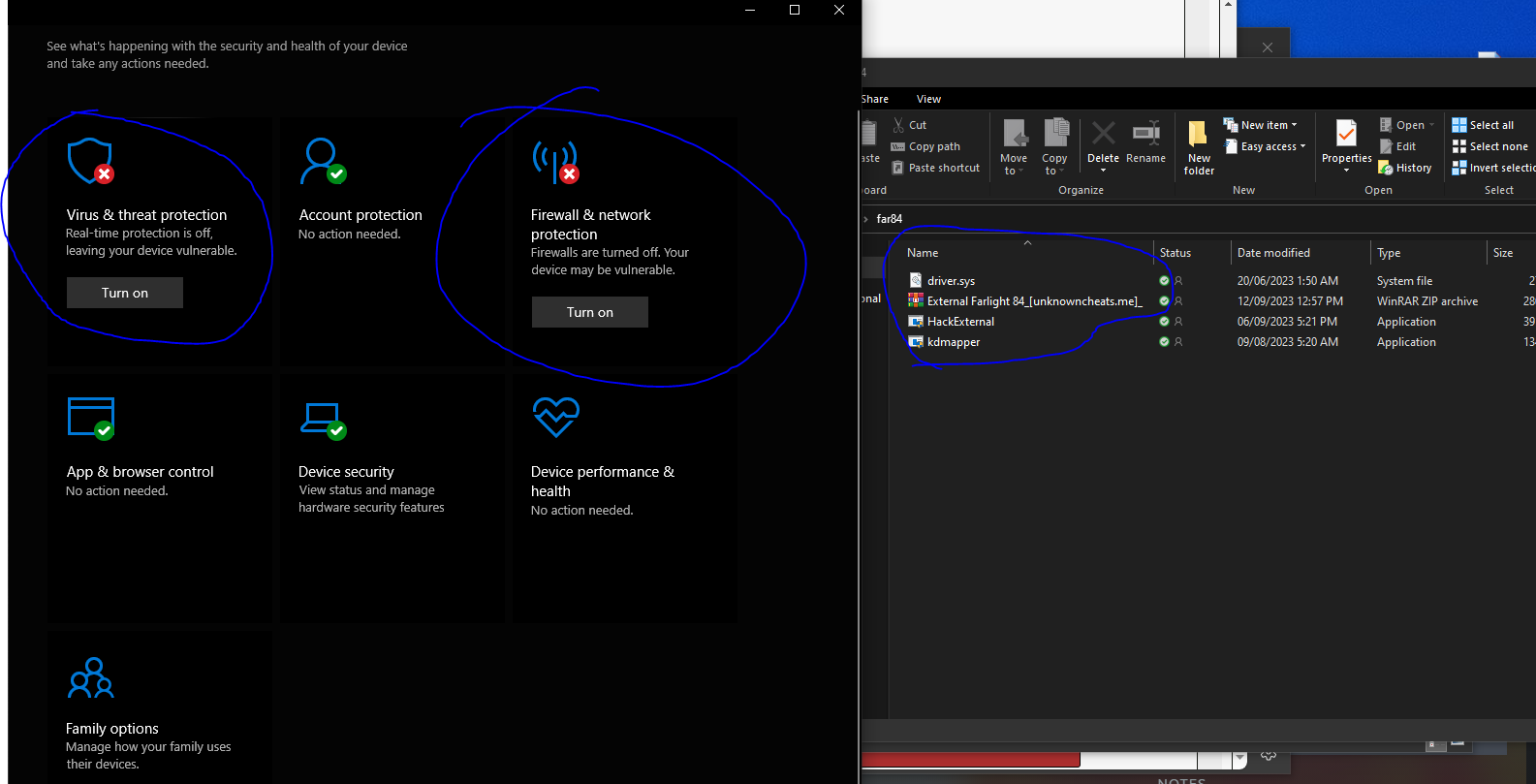This screenshot has height=784, width=1536.
Task: Open the Easy access dropdown
Action: tap(1265, 146)
